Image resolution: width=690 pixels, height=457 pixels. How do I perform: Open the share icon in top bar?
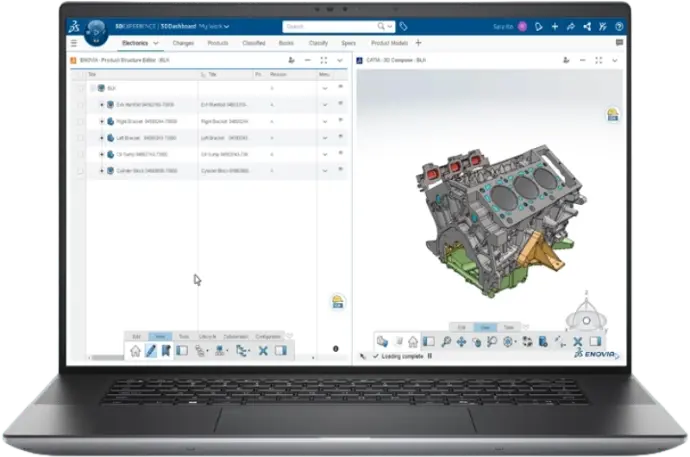(x=575, y=26)
